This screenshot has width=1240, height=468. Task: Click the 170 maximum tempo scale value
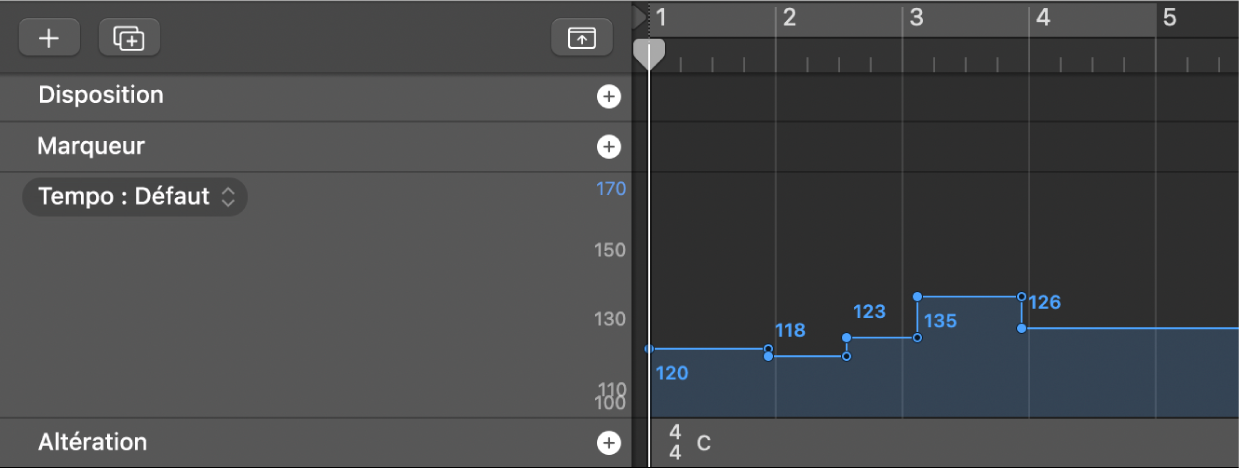click(x=611, y=189)
